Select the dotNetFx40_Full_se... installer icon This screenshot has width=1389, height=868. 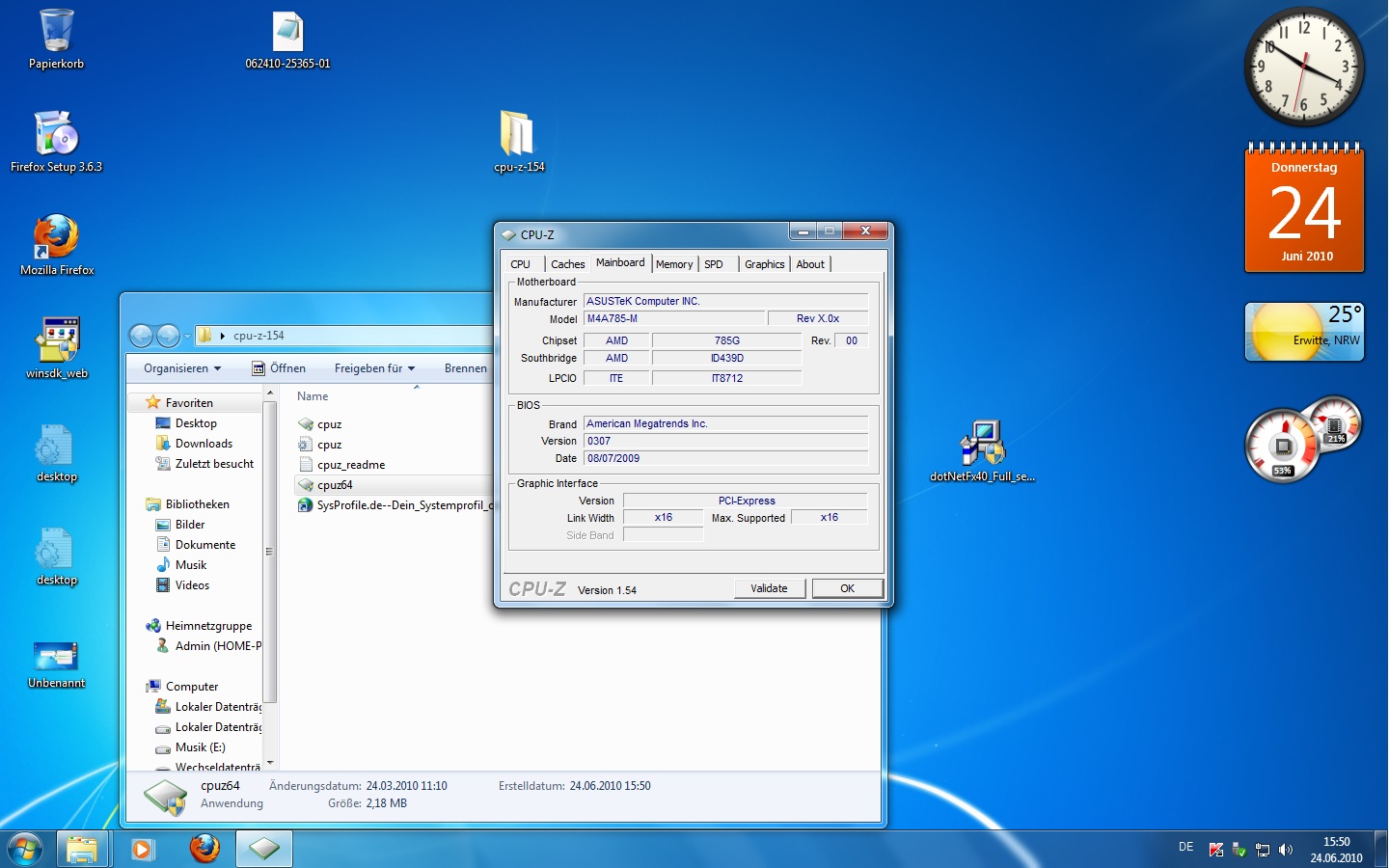click(x=982, y=451)
